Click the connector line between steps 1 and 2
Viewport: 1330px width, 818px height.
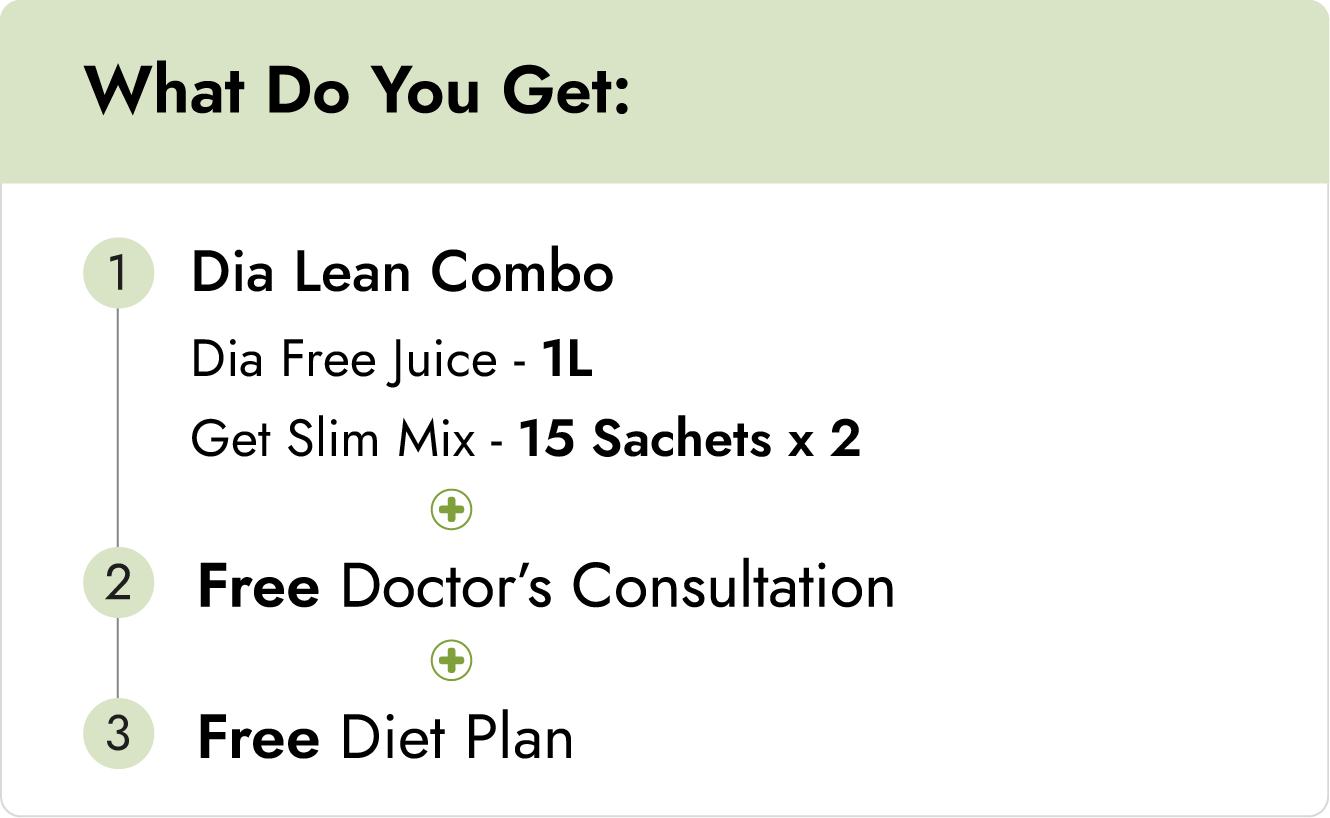click(118, 430)
